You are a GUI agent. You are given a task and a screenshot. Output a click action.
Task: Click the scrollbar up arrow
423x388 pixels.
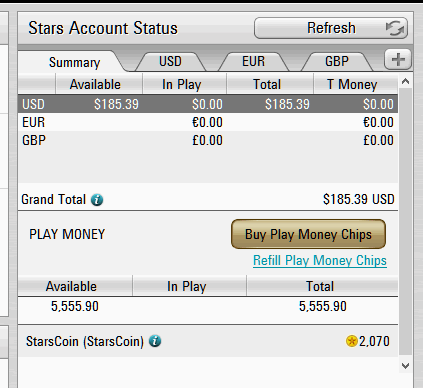(x=405, y=81)
